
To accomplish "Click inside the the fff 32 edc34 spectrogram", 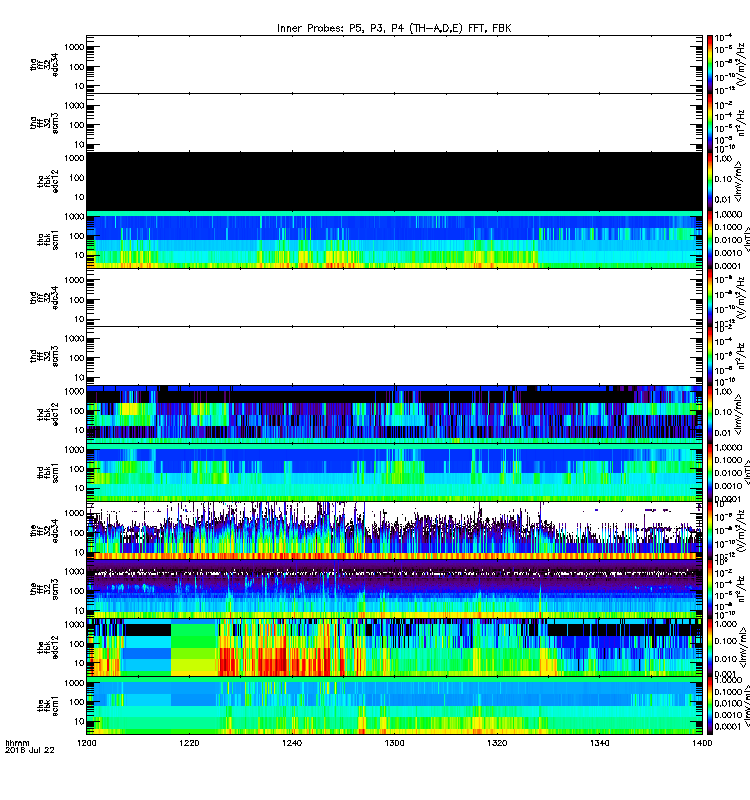I will (394, 531).
